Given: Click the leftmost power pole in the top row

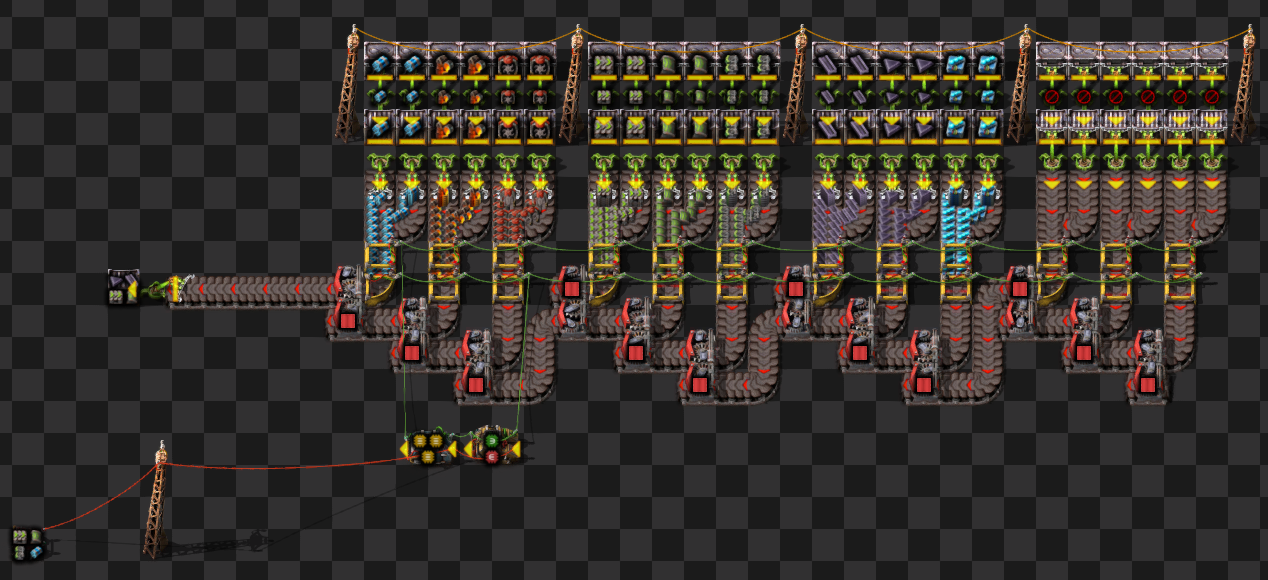Looking at the screenshot, I should (350, 84).
